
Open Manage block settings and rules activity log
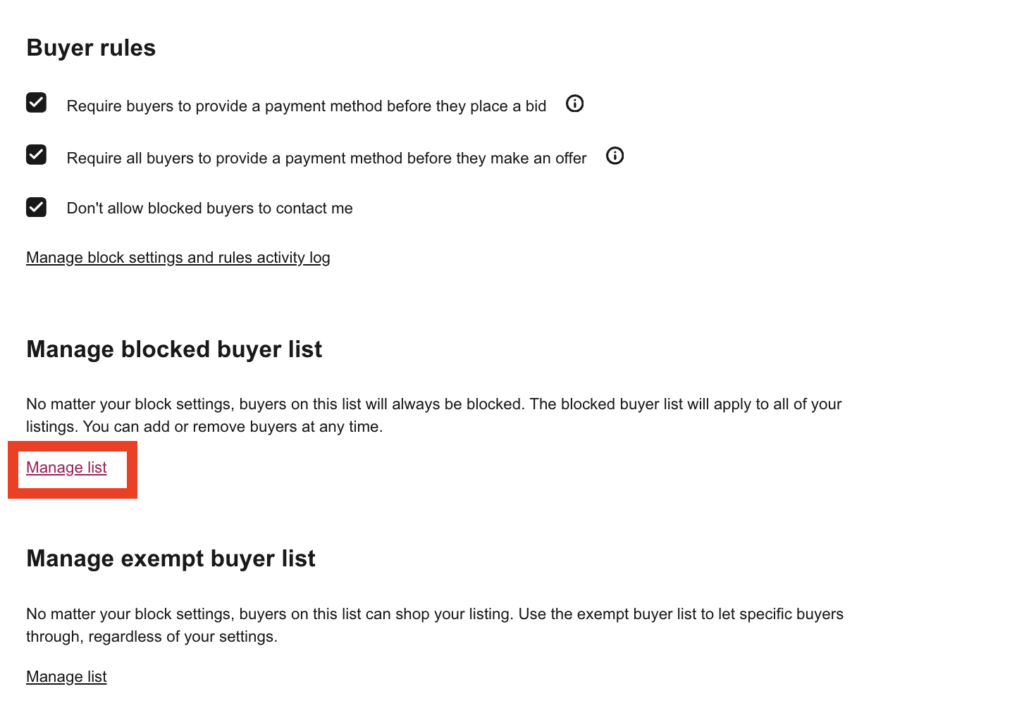(x=178, y=257)
